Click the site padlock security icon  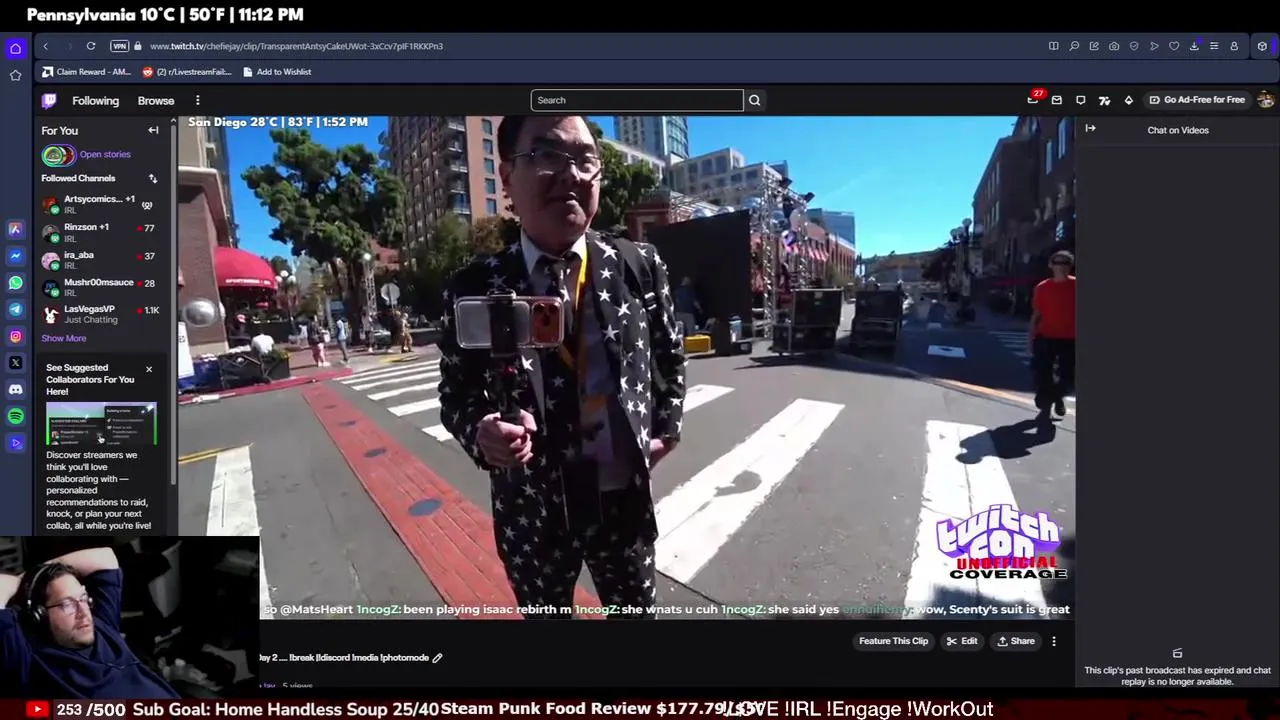(x=138, y=46)
